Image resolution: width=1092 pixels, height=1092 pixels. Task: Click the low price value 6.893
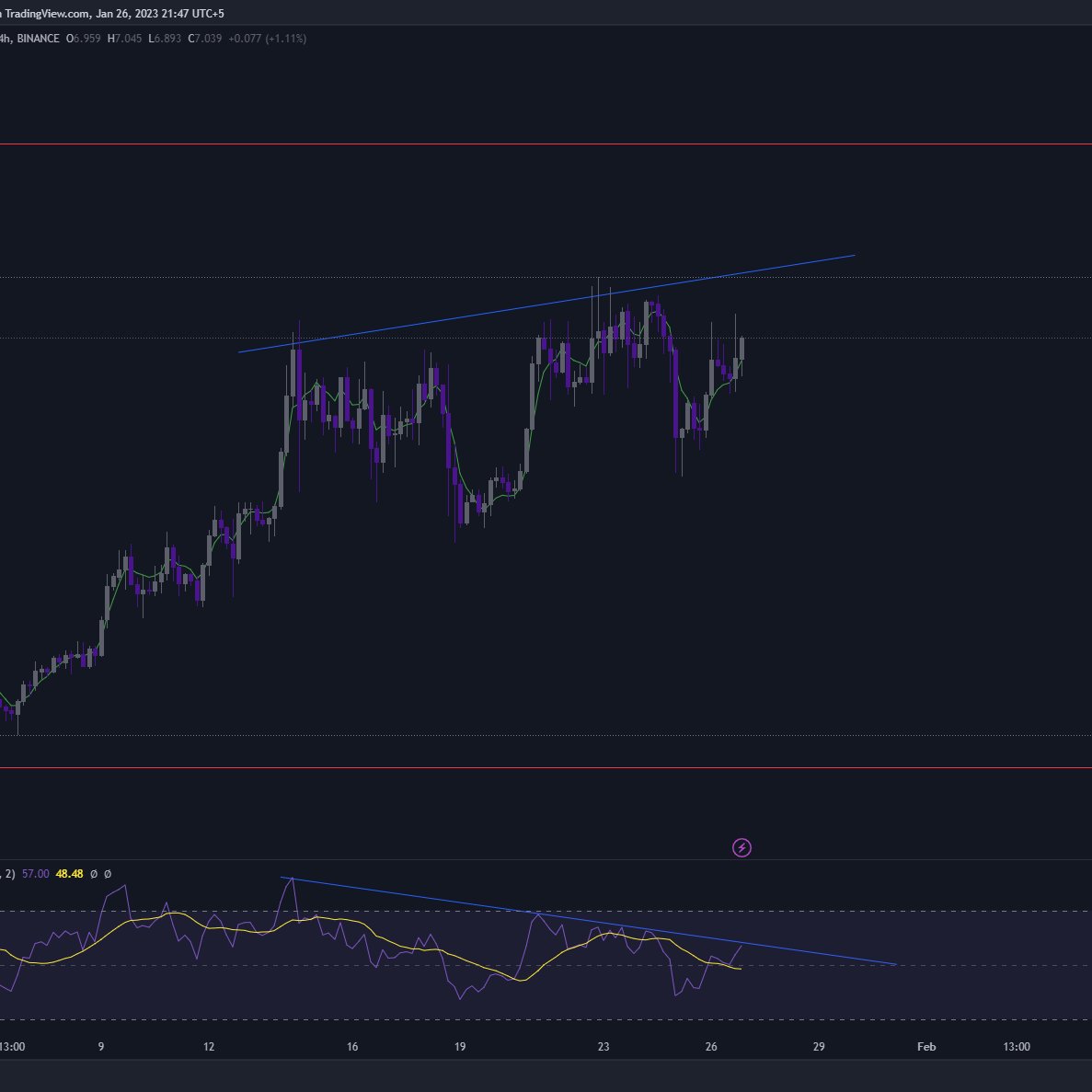coord(167,39)
